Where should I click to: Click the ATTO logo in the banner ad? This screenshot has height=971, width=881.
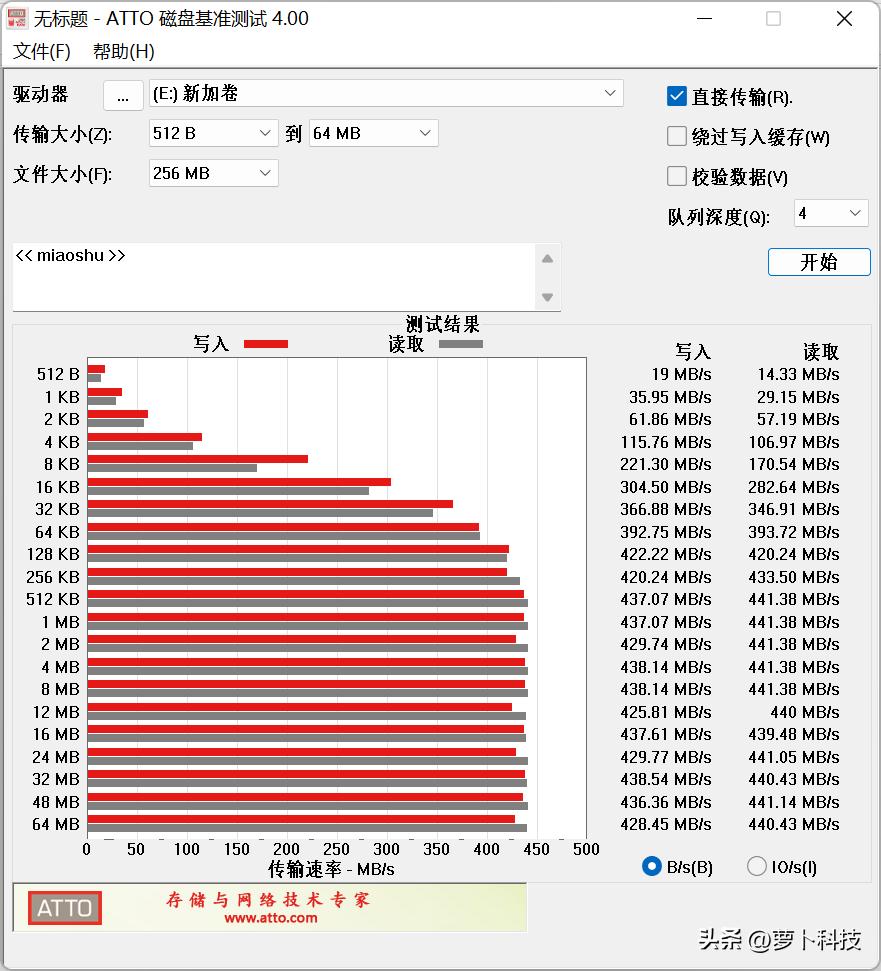point(63,908)
